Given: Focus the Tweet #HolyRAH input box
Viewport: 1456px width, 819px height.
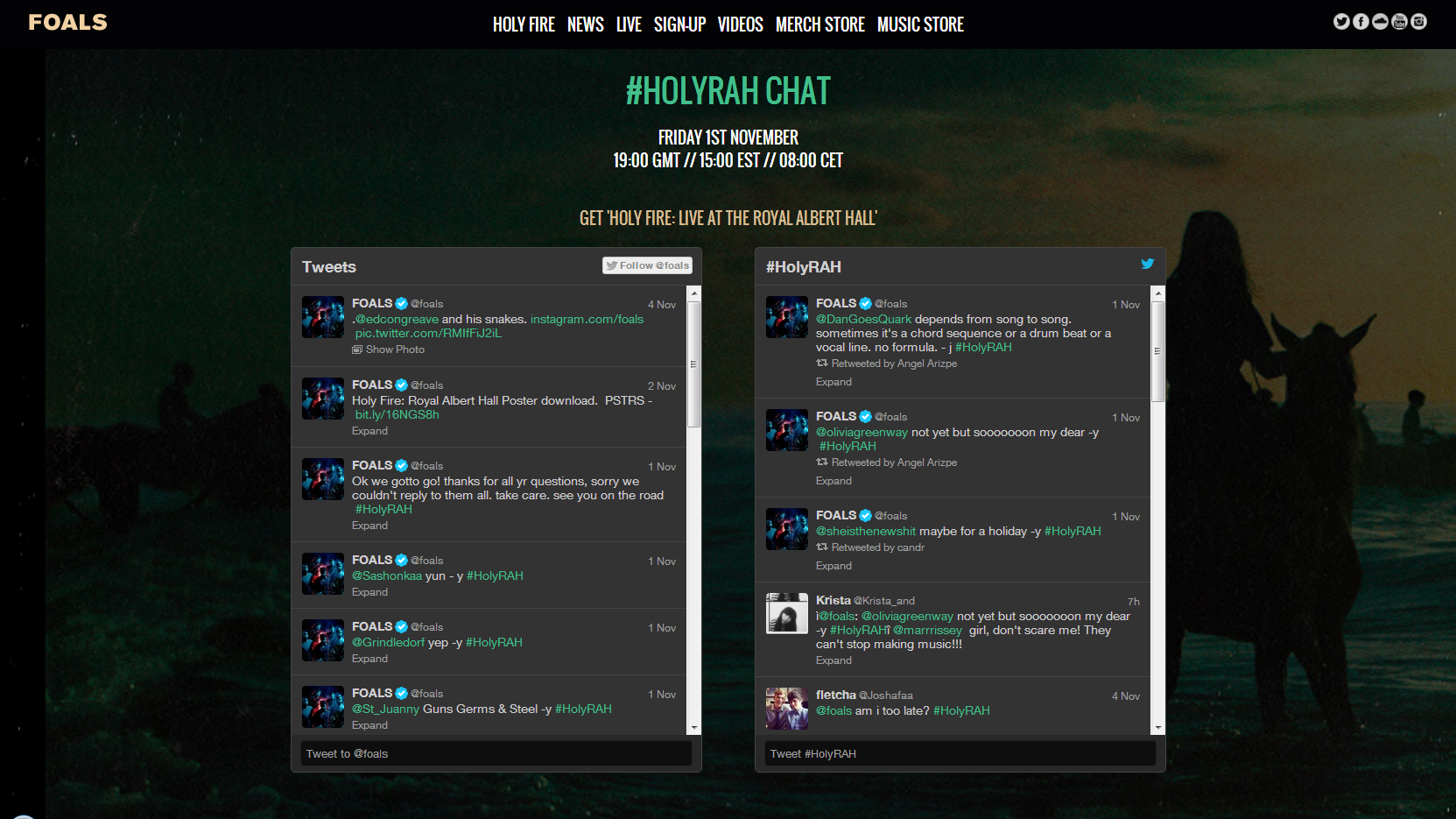Looking at the screenshot, I should [960, 753].
